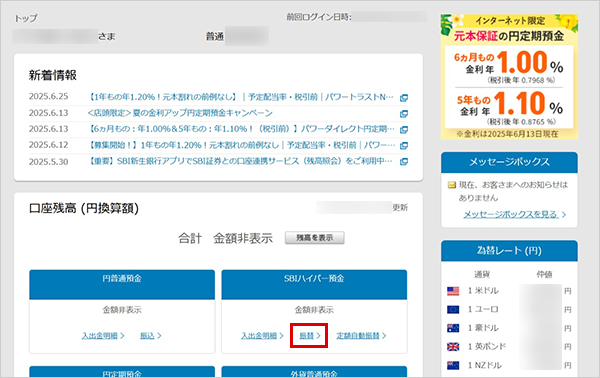Image resolution: width=600 pixels, height=378 pixels.
Task: Click the 残高を表示 button
Action: click(x=315, y=238)
